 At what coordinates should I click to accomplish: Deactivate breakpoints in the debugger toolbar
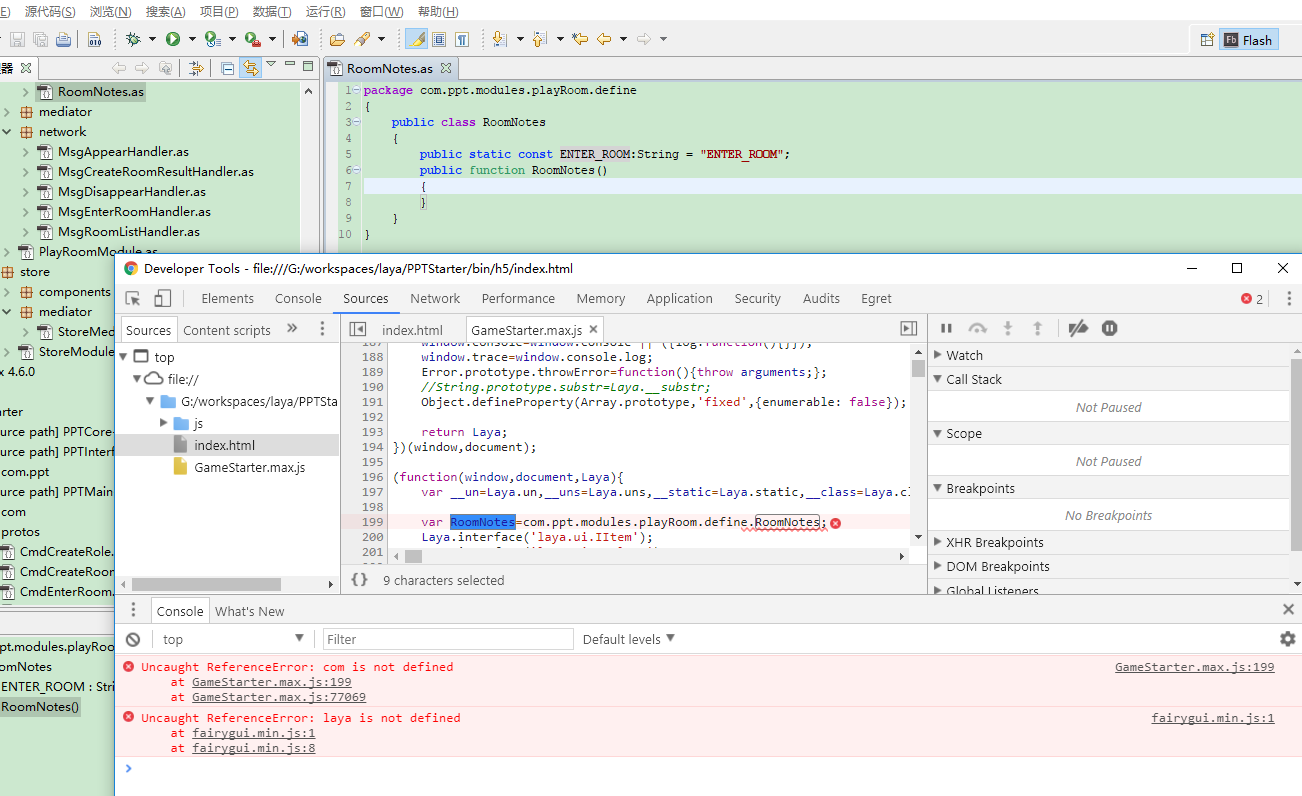point(1077,328)
